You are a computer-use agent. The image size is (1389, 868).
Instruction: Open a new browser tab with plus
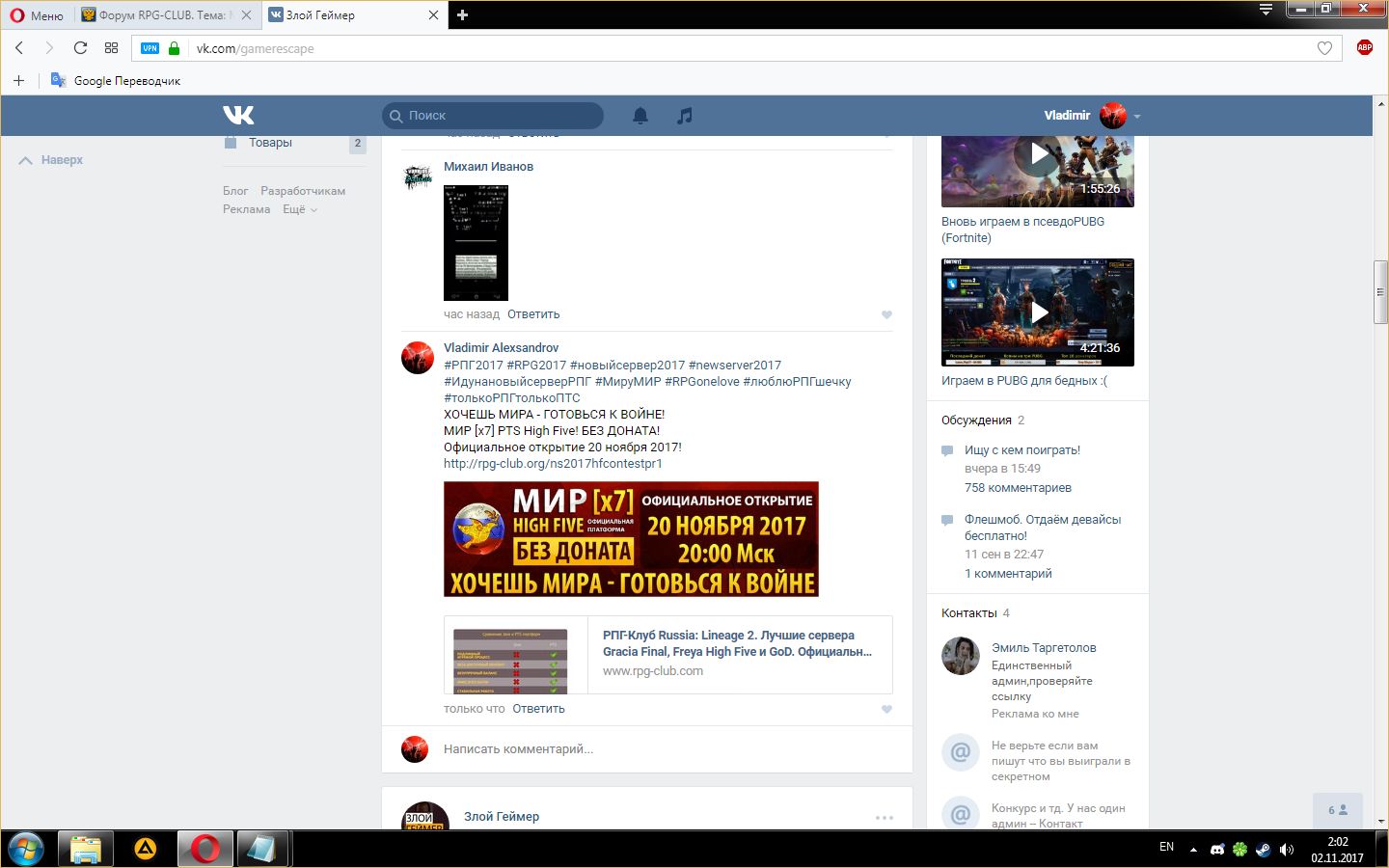coord(462,15)
